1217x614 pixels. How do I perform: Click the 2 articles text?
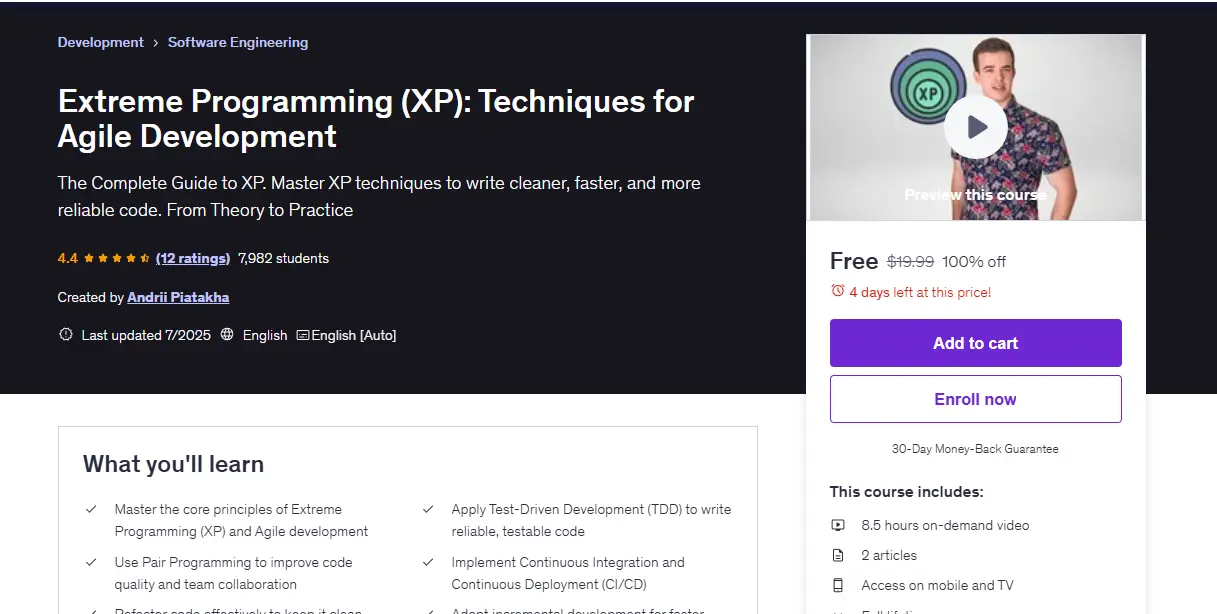point(889,555)
